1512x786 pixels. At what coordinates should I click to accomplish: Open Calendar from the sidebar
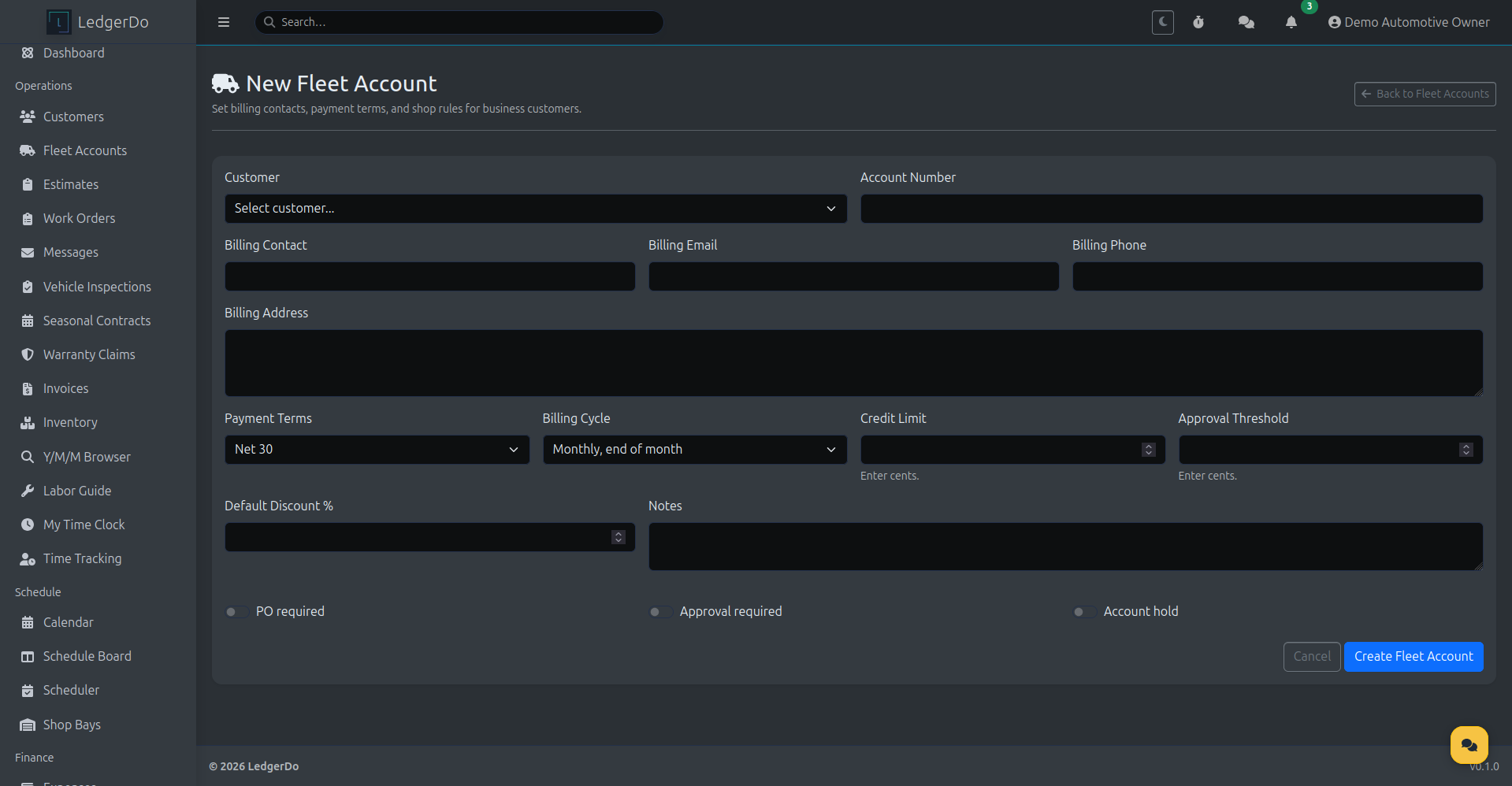coord(68,622)
